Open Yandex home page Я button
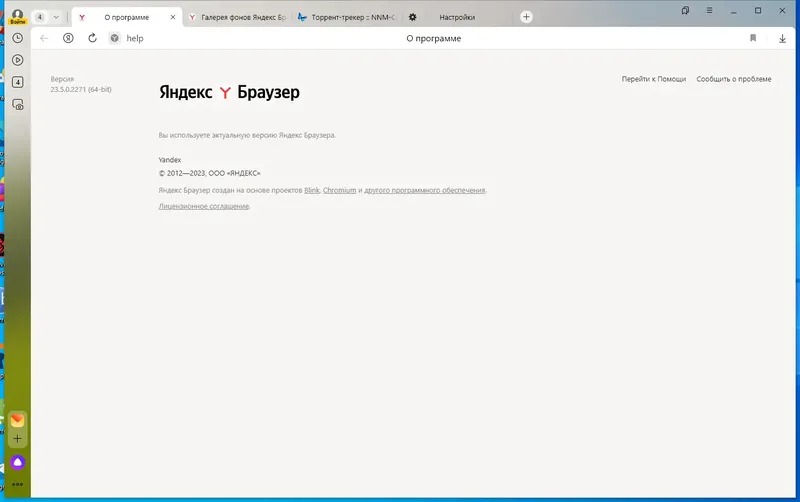This screenshot has width=800, height=502. coord(68,38)
